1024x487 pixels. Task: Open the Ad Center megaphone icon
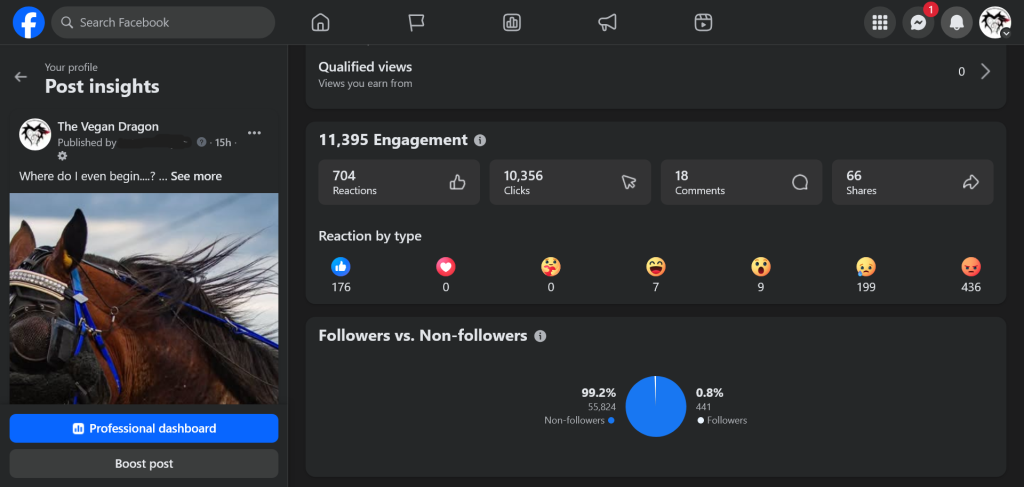[607, 23]
